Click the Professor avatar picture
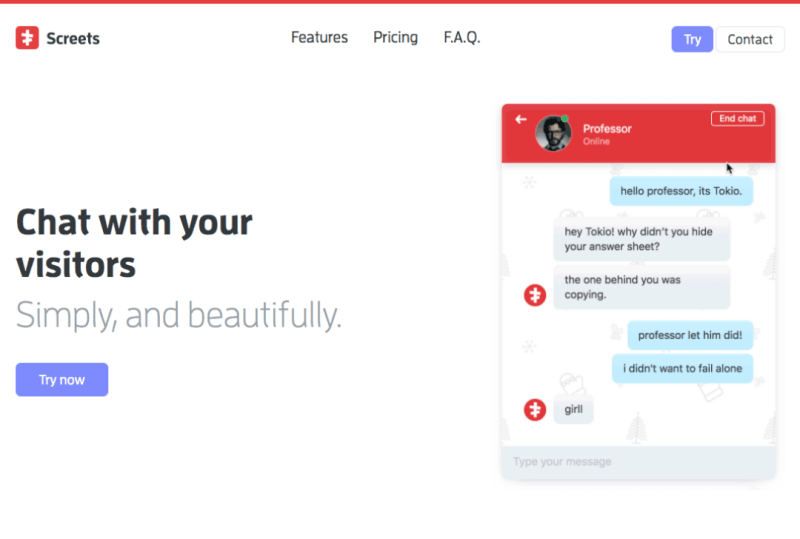800x539 pixels. (553, 134)
